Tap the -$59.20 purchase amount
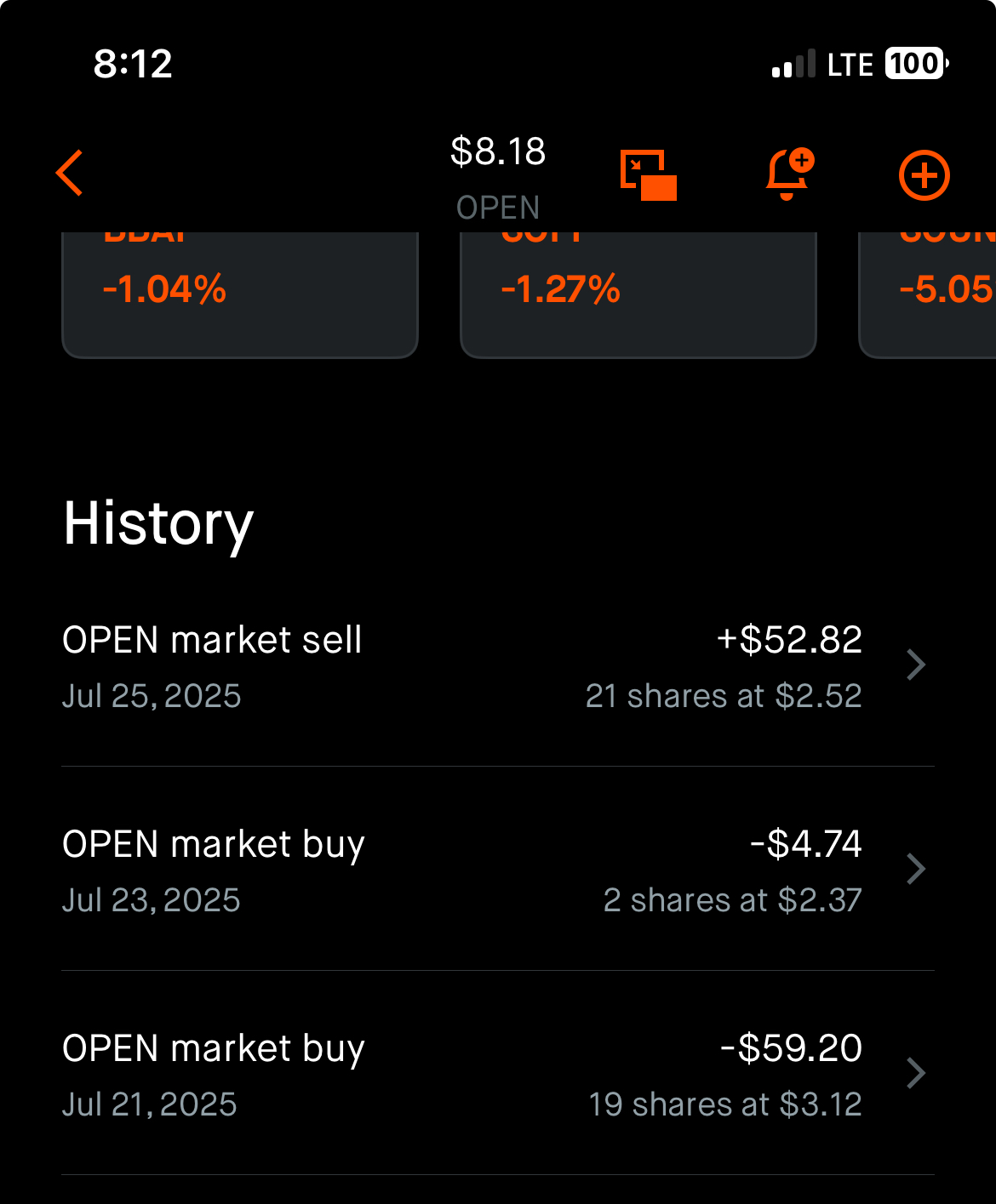996x1204 pixels. [791, 1048]
